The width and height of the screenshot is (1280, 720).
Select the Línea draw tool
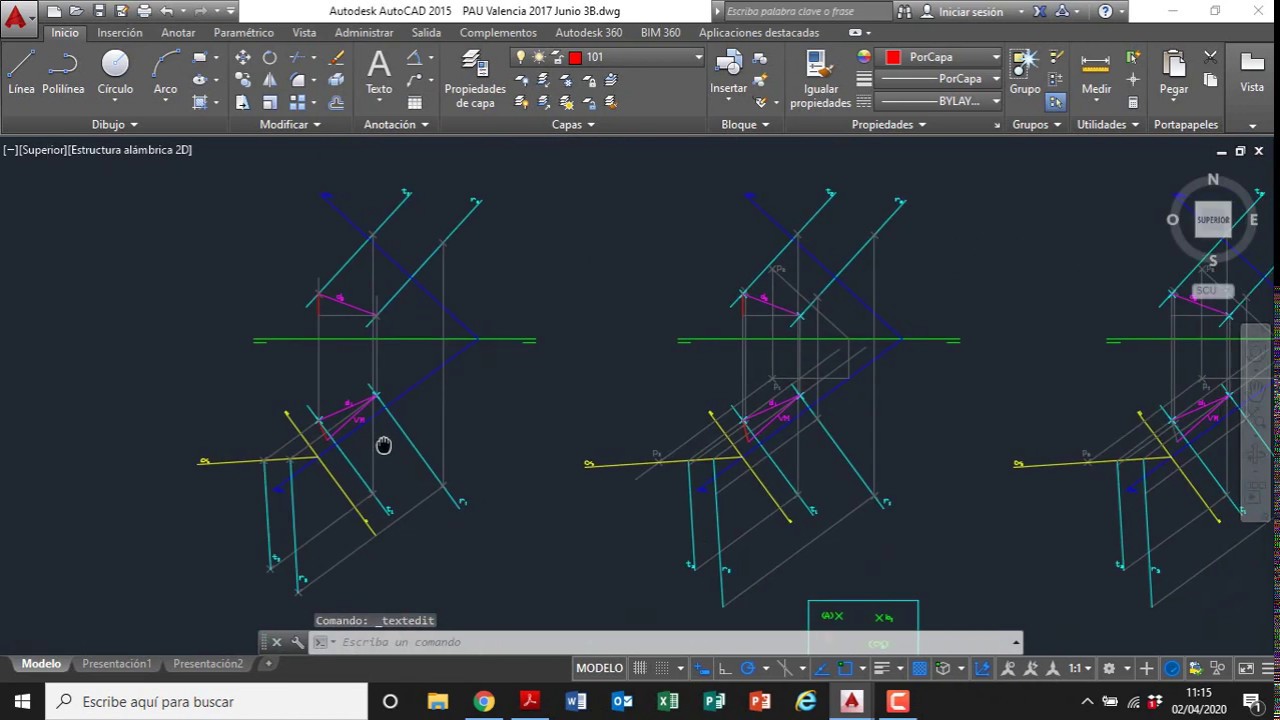[x=21, y=72]
